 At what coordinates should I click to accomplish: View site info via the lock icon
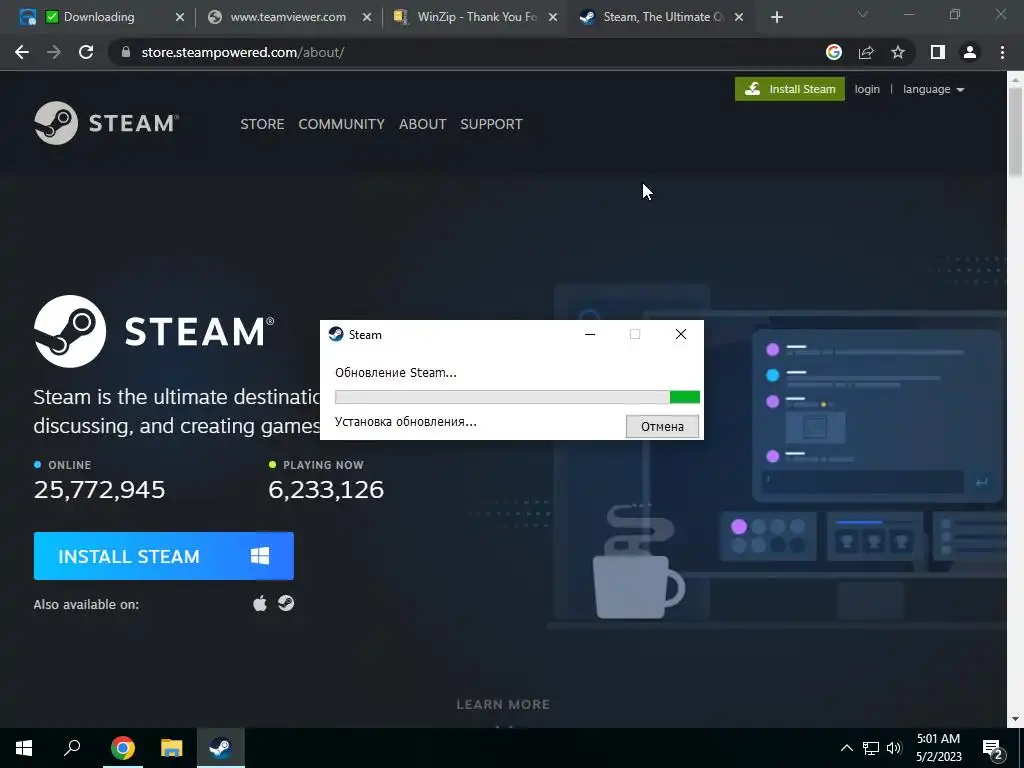(x=126, y=52)
